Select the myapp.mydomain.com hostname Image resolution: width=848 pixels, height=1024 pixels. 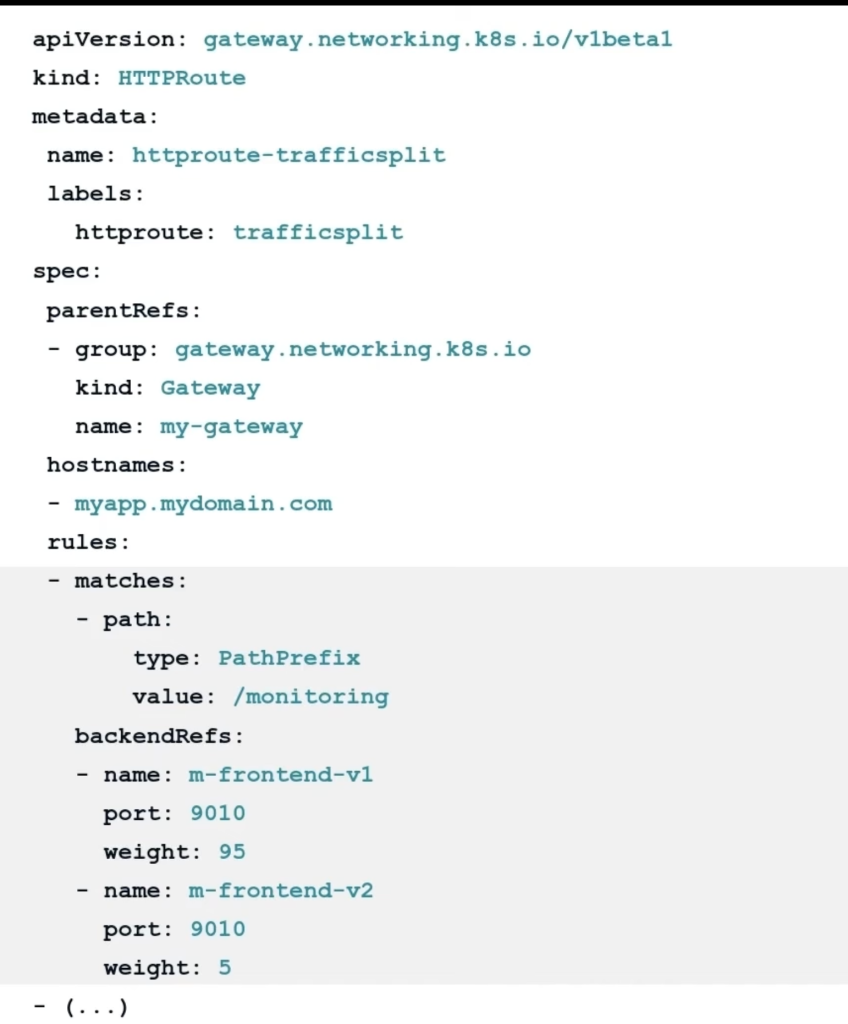[x=203, y=504]
